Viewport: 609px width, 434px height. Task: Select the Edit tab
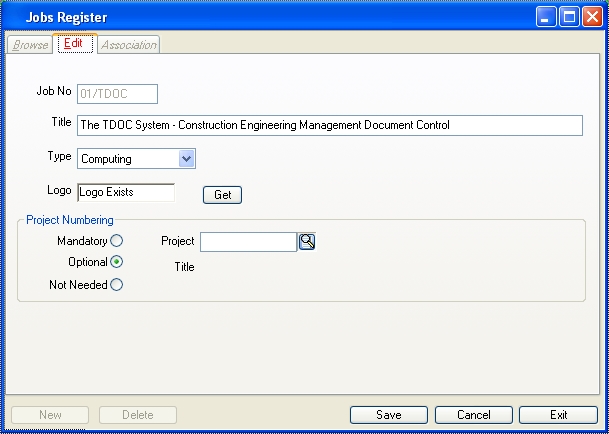pos(75,44)
